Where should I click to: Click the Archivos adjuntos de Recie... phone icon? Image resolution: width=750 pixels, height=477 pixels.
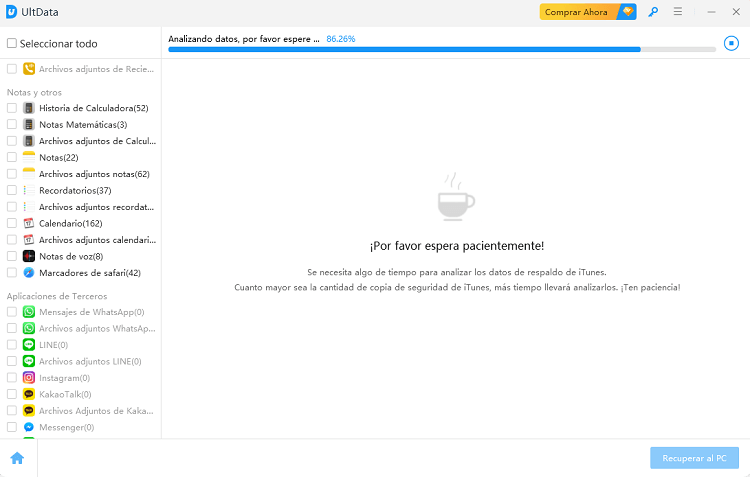click(x=29, y=69)
